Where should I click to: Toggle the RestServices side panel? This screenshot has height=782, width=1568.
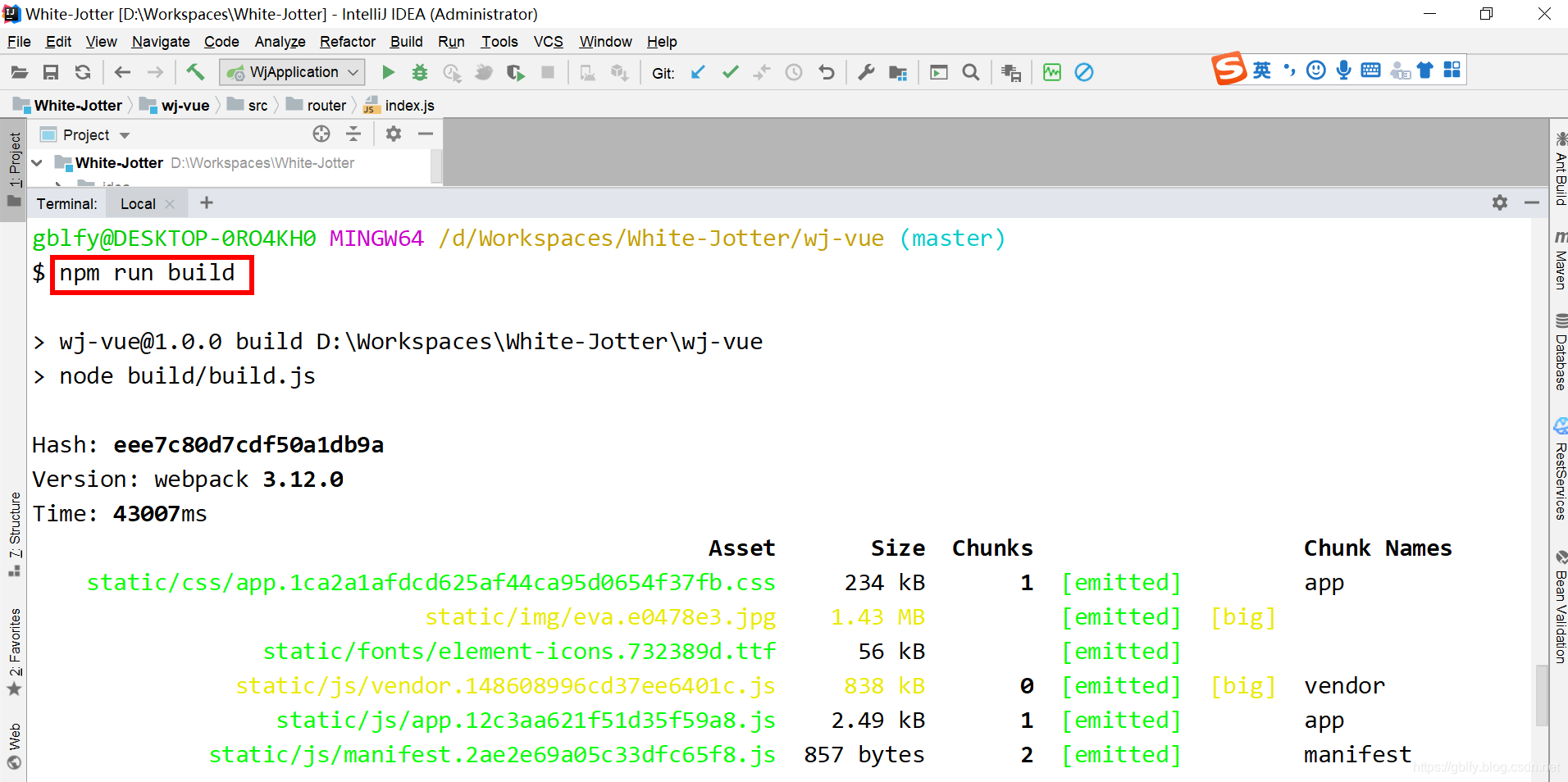(1561, 469)
